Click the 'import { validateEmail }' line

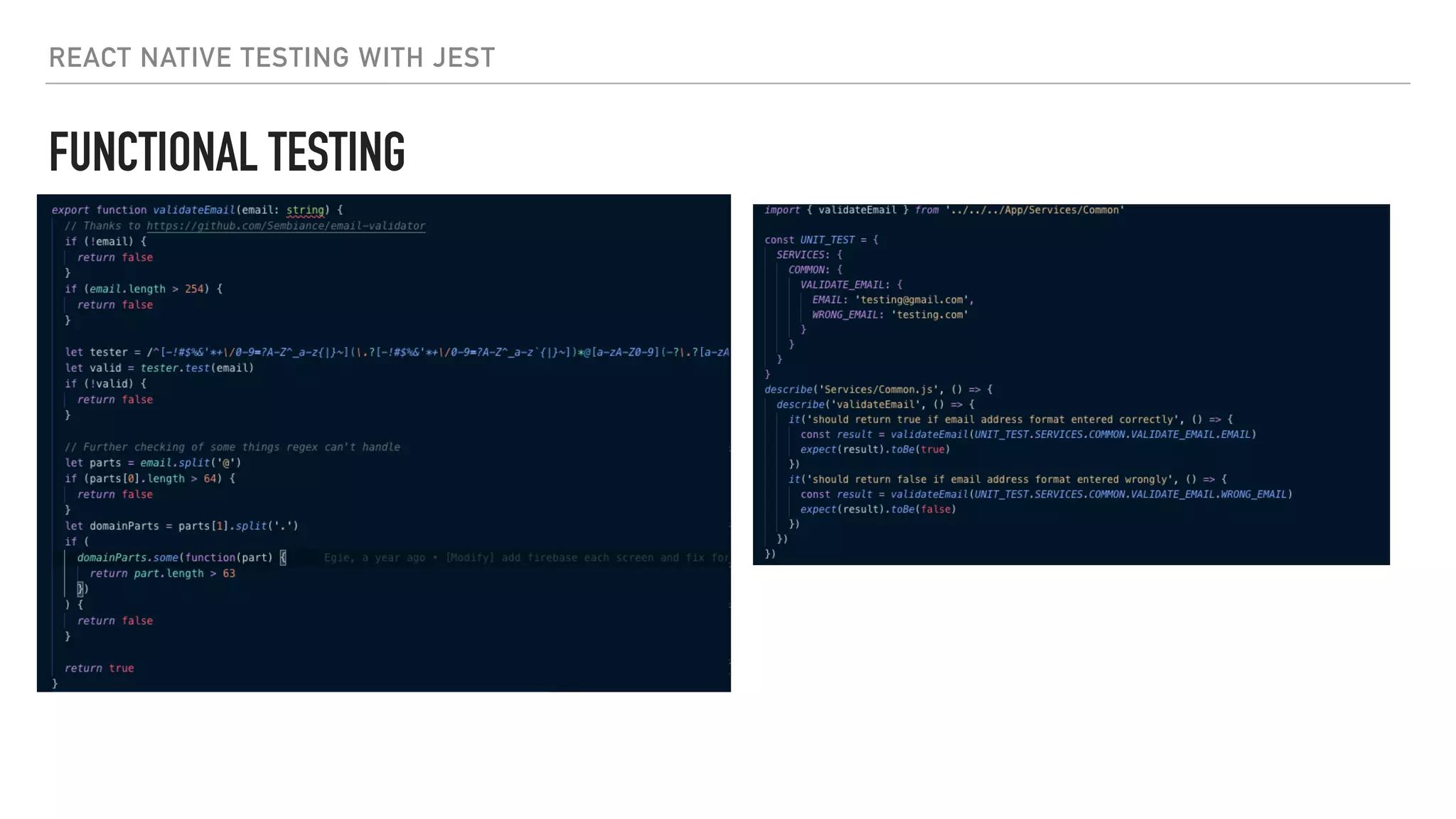pyautogui.click(x=944, y=210)
